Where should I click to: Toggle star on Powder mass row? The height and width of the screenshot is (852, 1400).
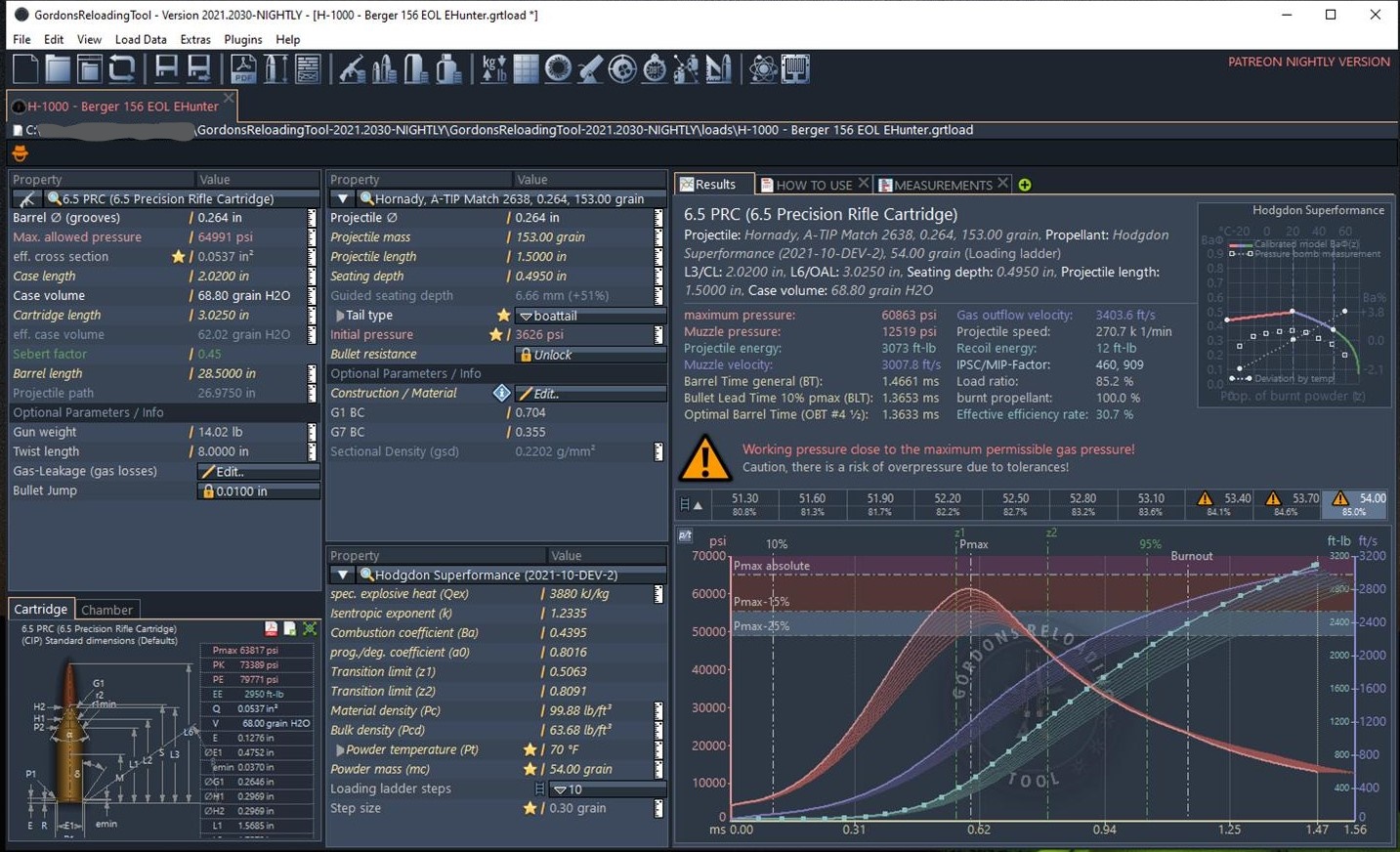click(530, 769)
